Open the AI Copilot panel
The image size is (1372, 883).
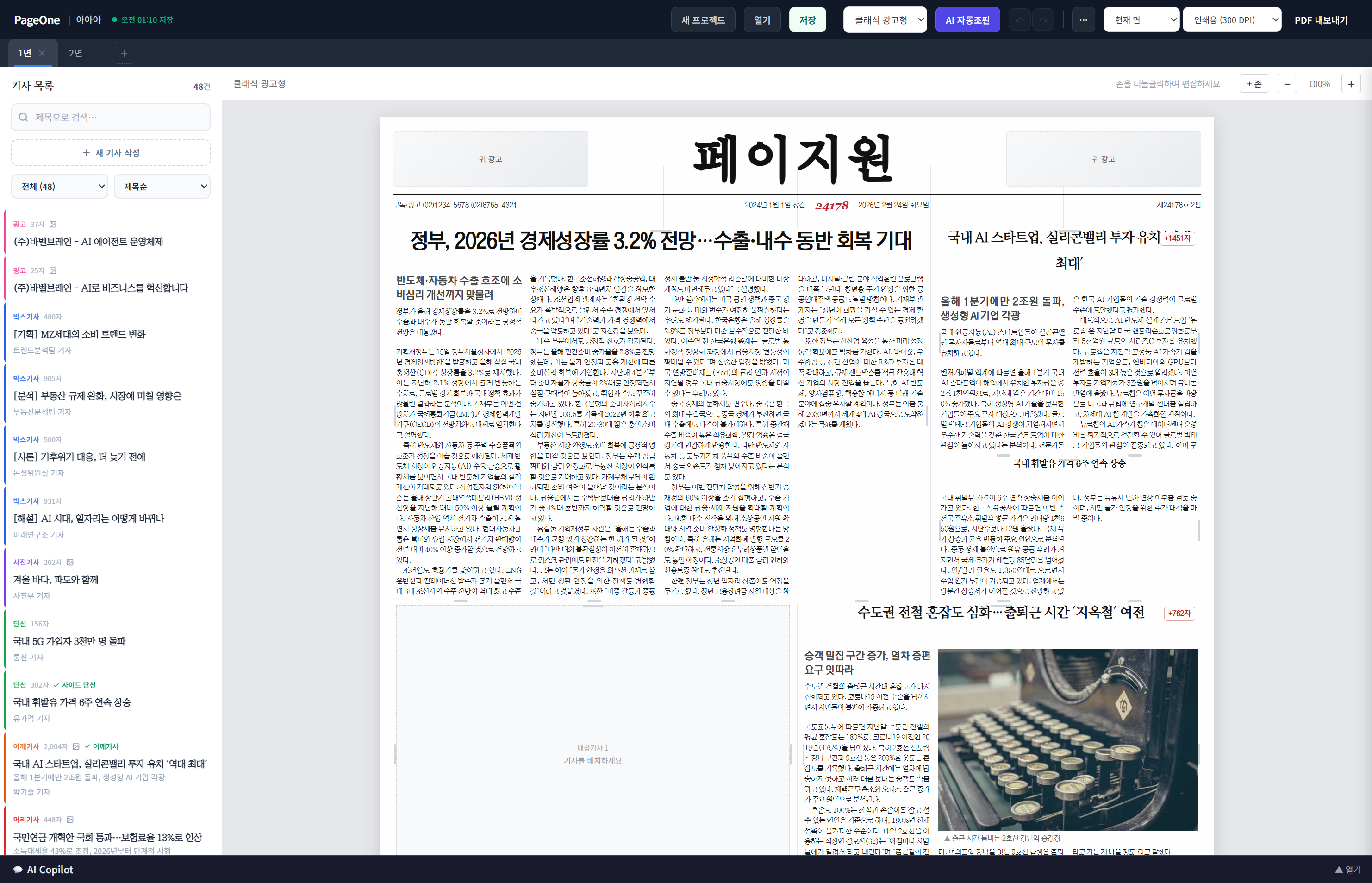45,869
